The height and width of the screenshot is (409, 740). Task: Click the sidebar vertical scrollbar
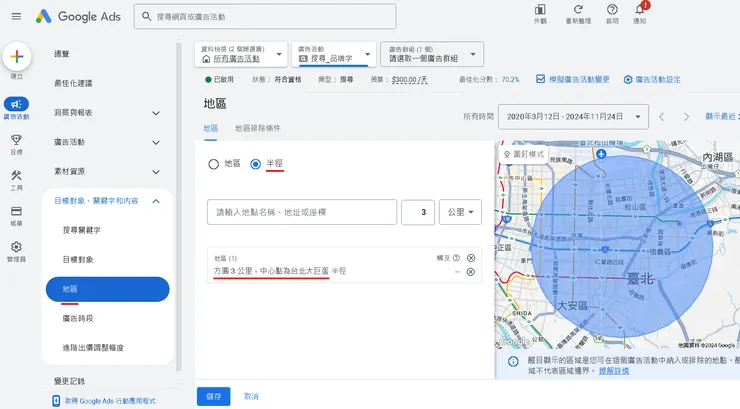(x=178, y=207)
